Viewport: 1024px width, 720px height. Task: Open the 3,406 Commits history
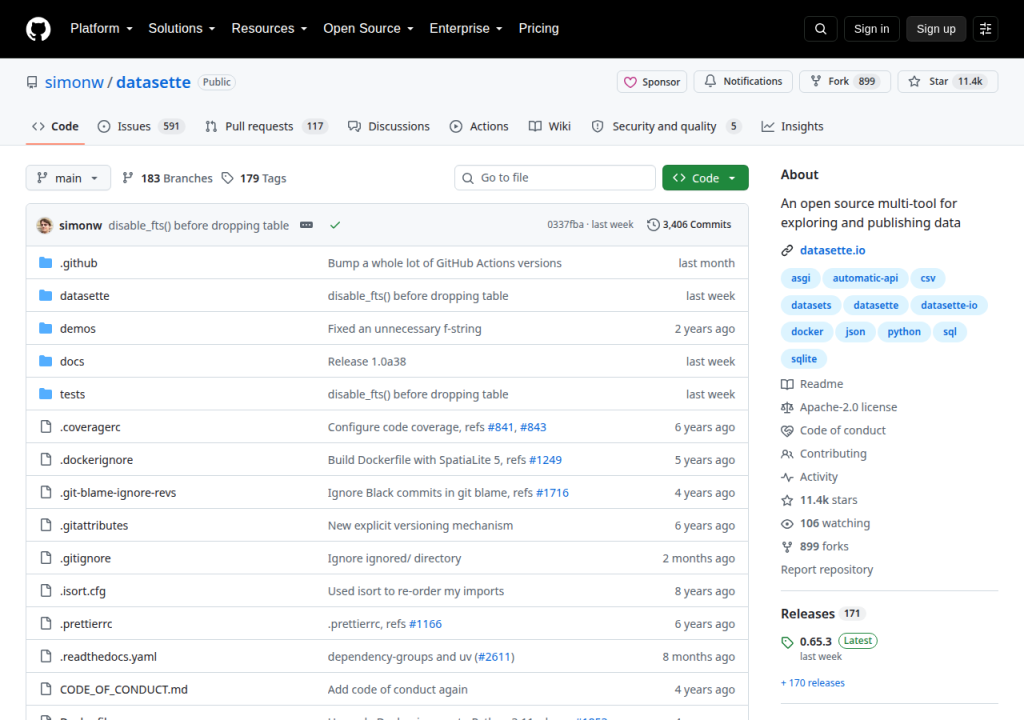pyautogui.click(x=689, y=225)
